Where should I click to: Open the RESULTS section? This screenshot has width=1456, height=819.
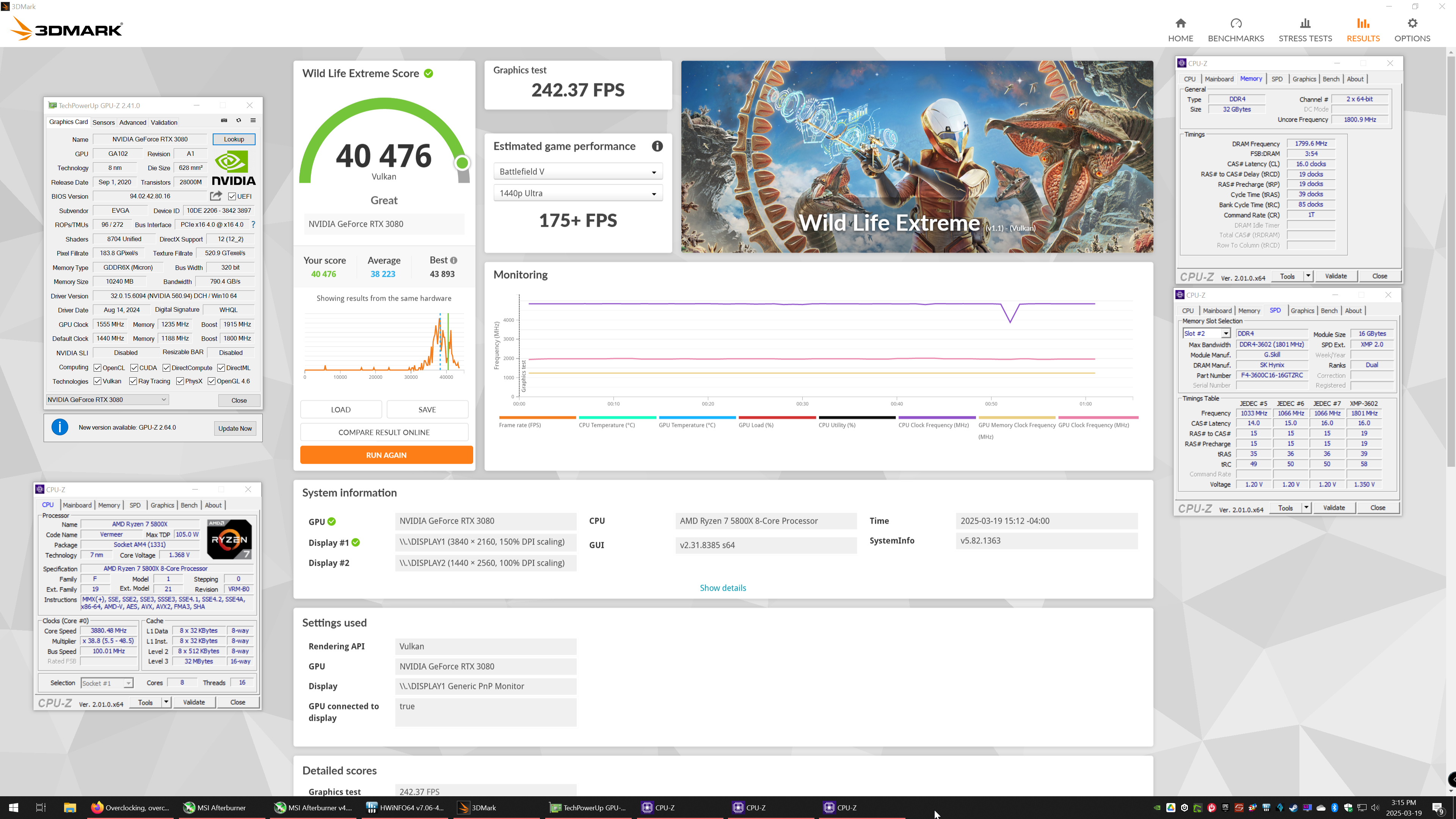tap(1363, 30)
